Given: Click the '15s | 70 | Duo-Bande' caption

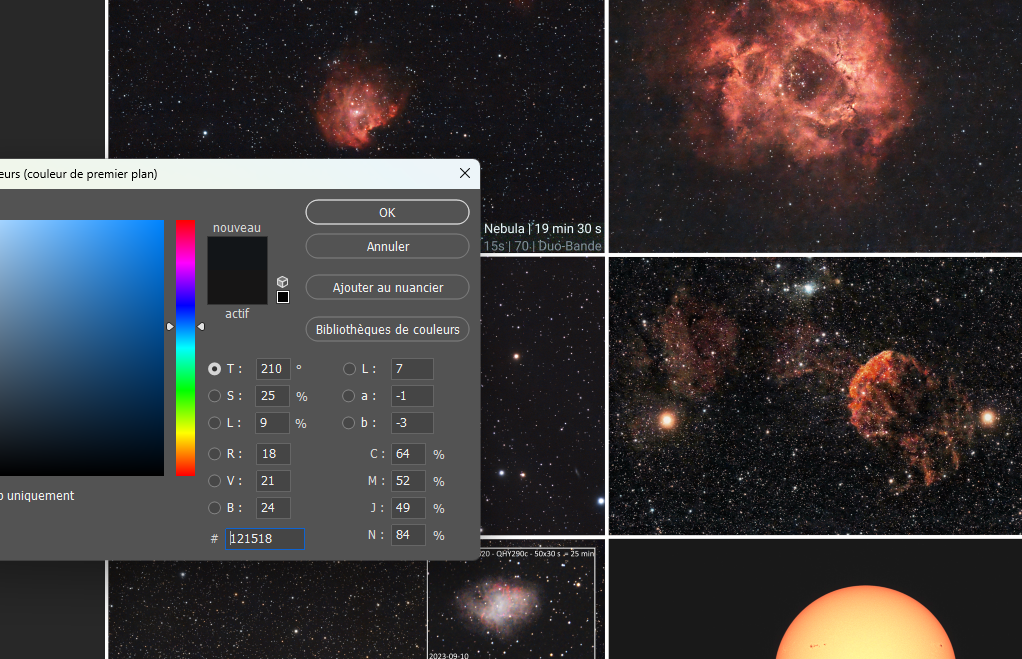Looking at the screenshot, I should pyautogui.click(x=542, y=246).
